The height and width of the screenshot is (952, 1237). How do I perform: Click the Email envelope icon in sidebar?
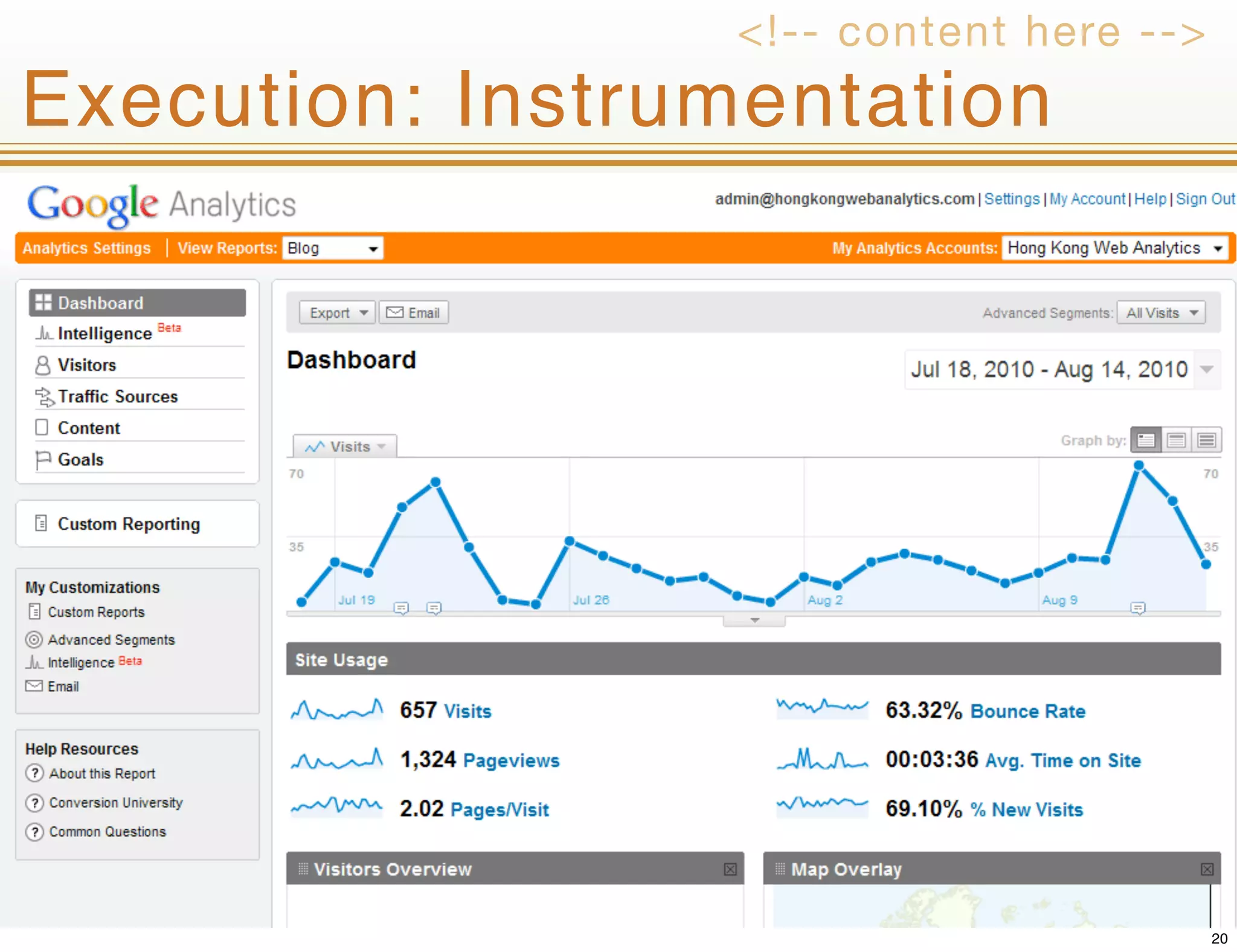[x=34, y=686]
